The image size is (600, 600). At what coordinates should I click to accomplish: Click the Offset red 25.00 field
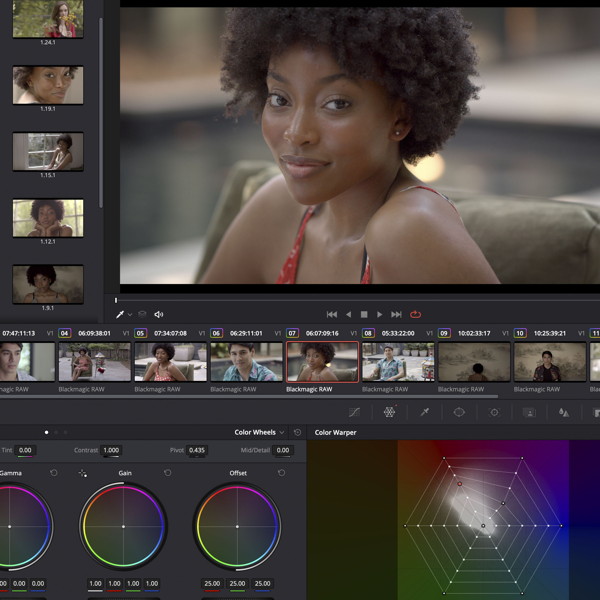pos(212,584)
